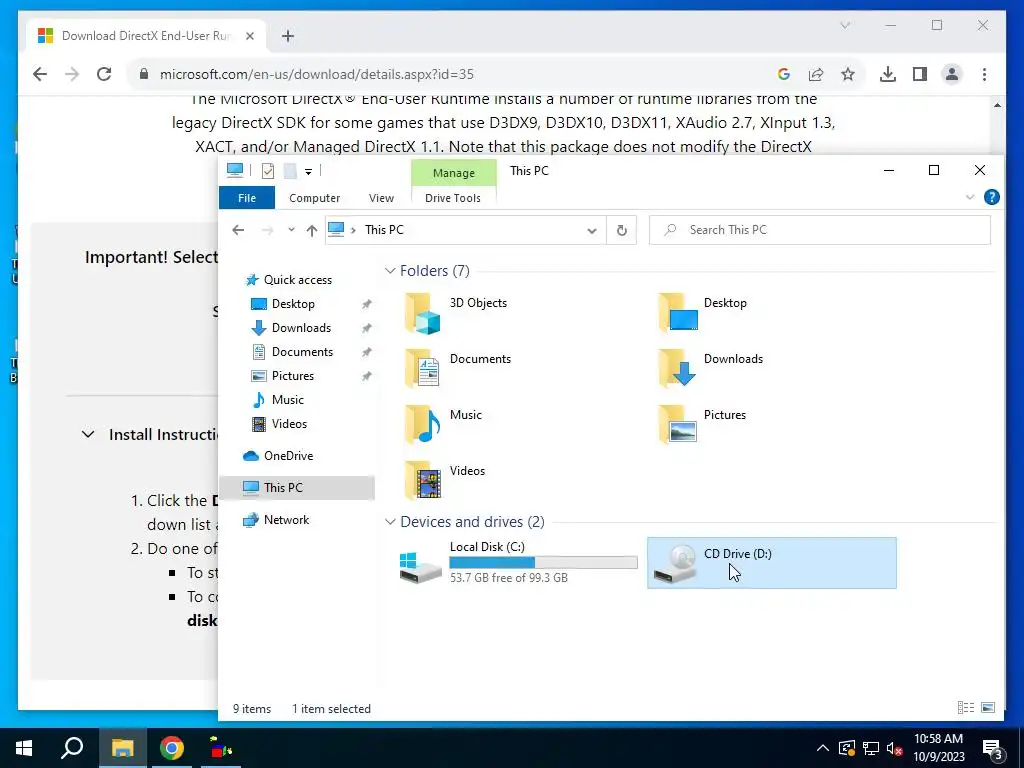Open recent locations dropdown arrow

coord(291,230)
